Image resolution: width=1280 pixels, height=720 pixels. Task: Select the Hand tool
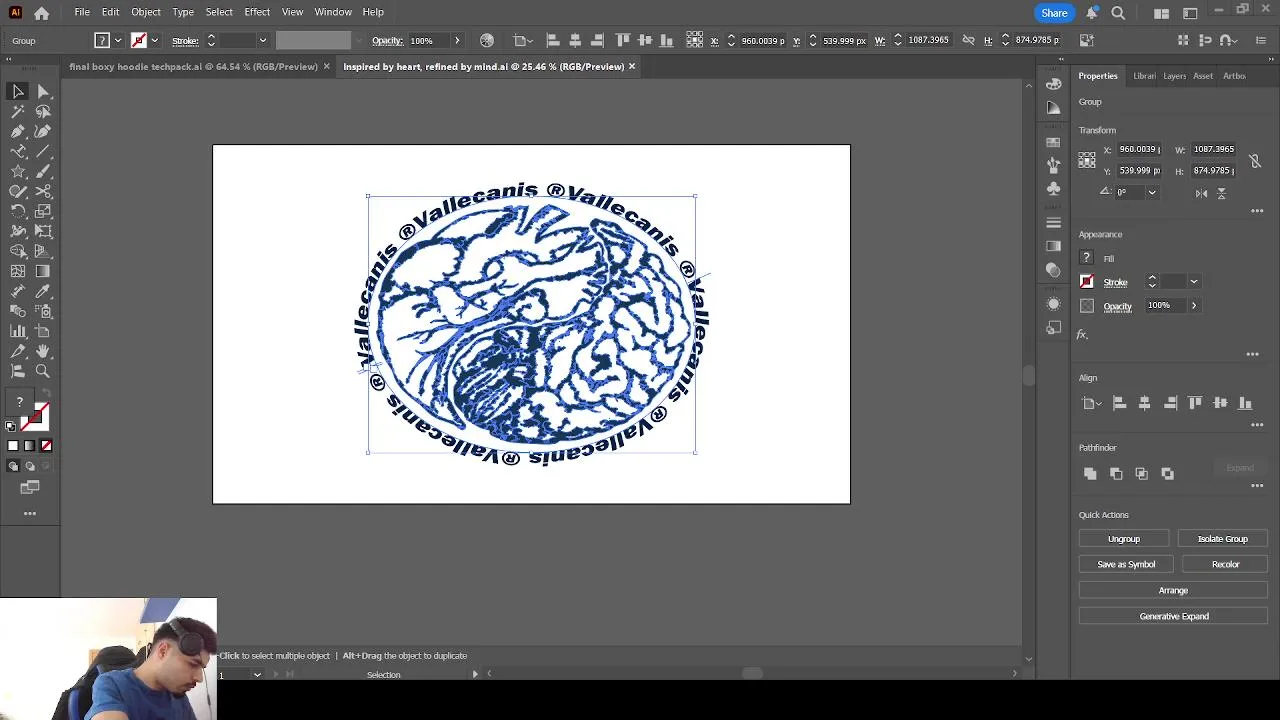point(43,351)
